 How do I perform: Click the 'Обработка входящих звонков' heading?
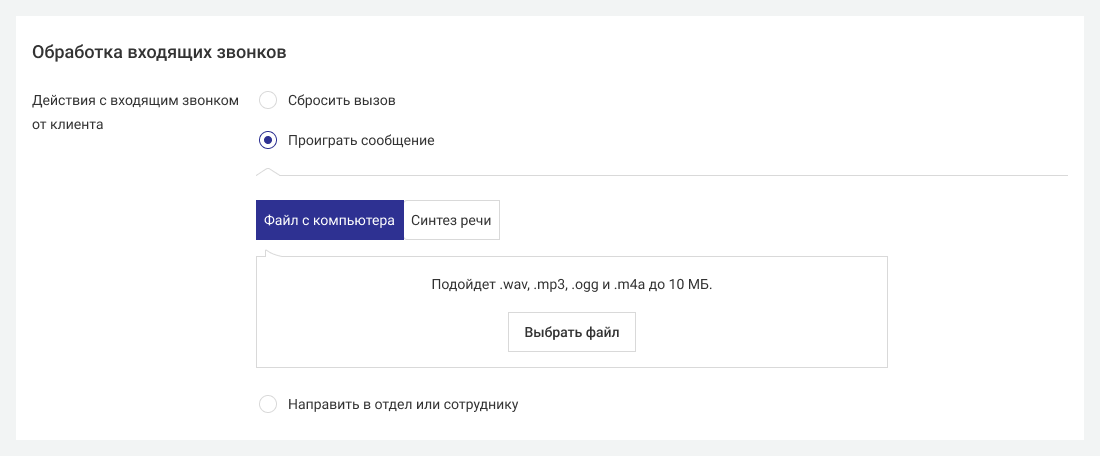[160, 52]
